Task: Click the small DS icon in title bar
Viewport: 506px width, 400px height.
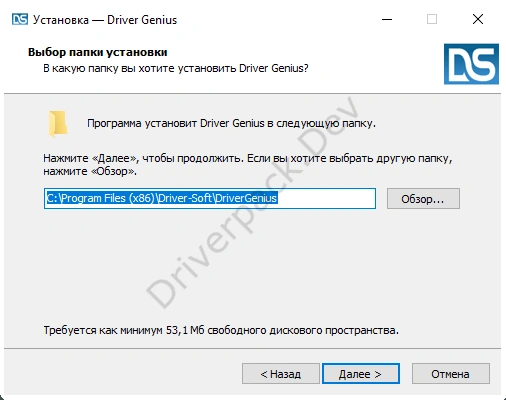Action: (x=20, y=19)
